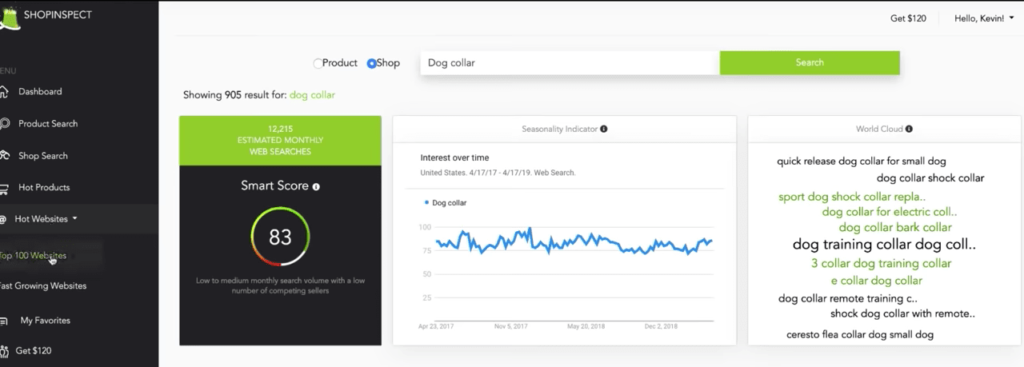Click the Get $120 bag icon in sidebar

point(4,351)
